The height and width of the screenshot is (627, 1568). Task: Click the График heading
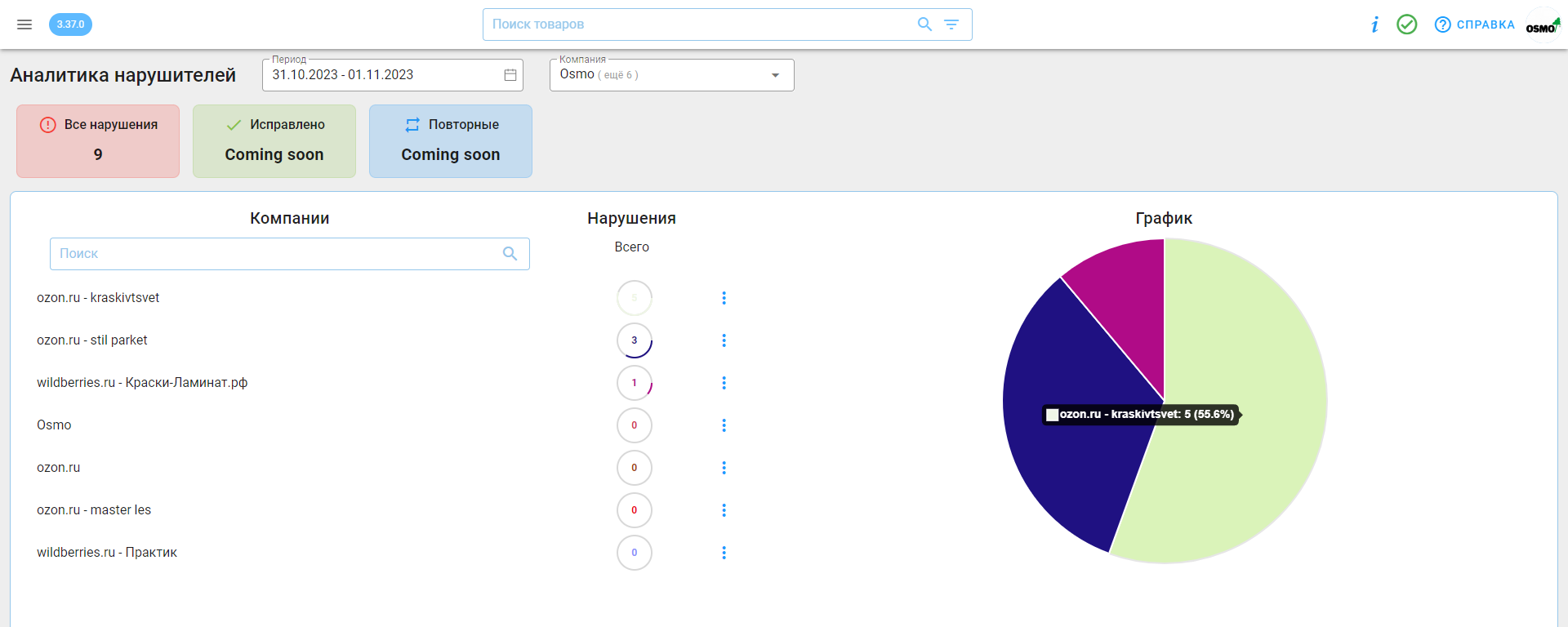1165,219
